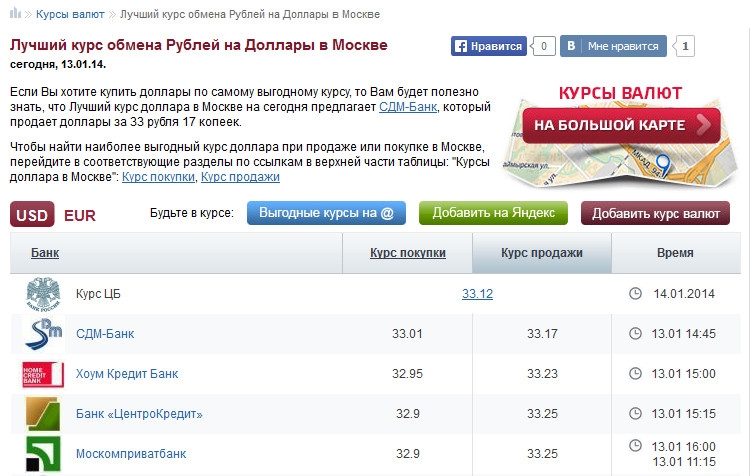Viewport: 750px width, 476px height.
Task: Click the Добавить курс валют button
Action: 655,213
